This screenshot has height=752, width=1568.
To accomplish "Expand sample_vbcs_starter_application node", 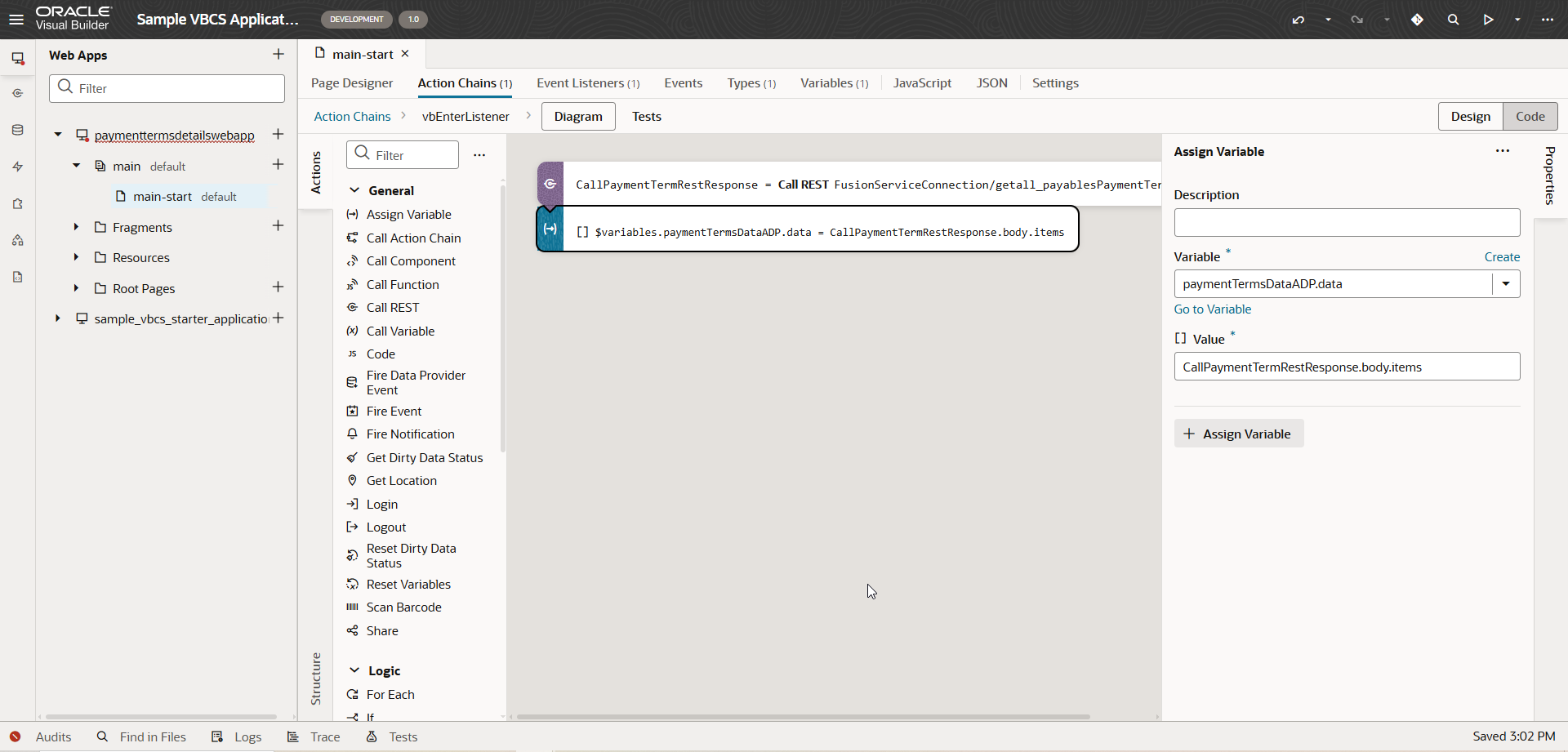I will 58,318.
